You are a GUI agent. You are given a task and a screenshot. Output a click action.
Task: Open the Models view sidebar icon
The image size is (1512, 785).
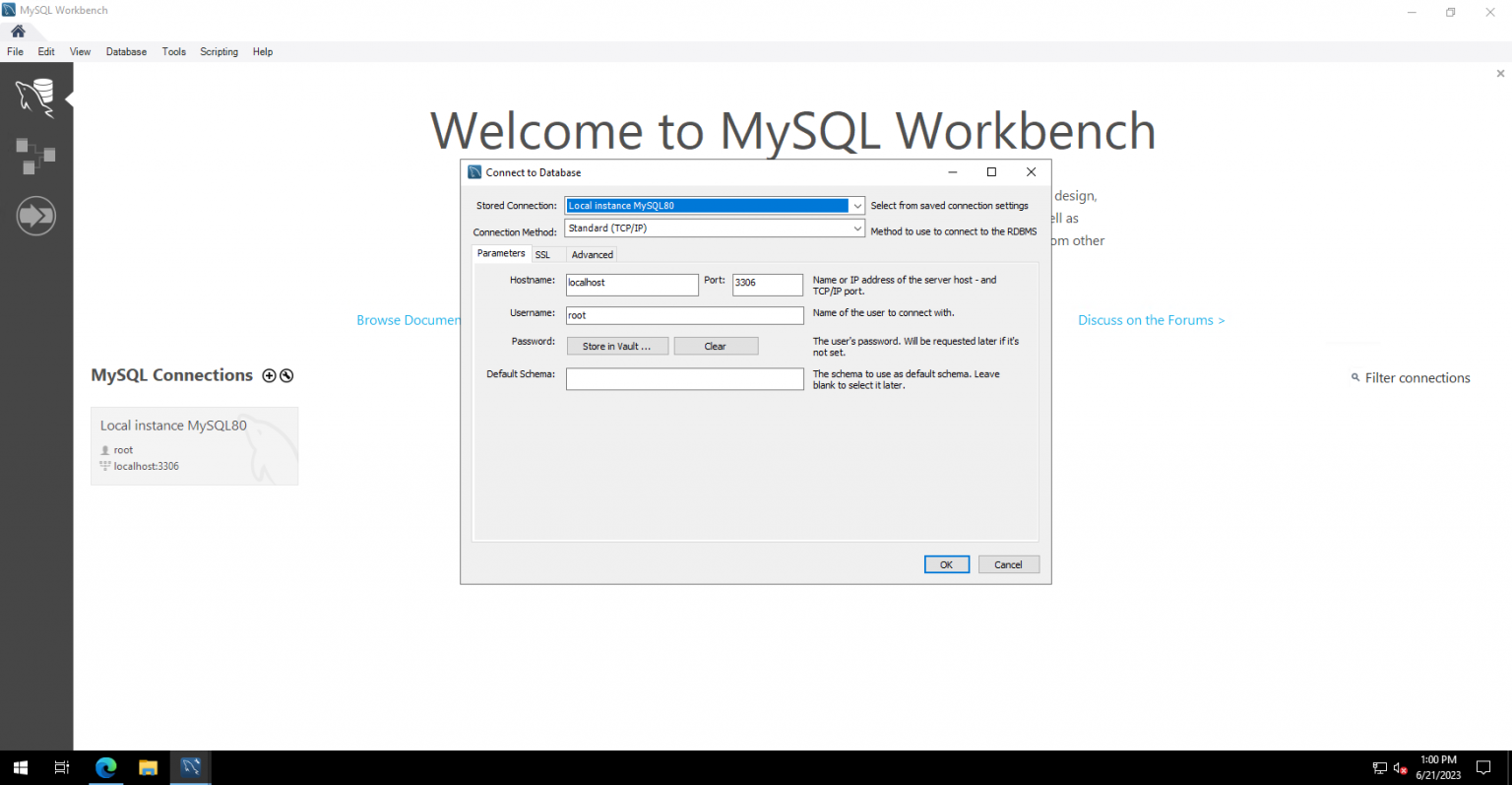click(35, 156)
